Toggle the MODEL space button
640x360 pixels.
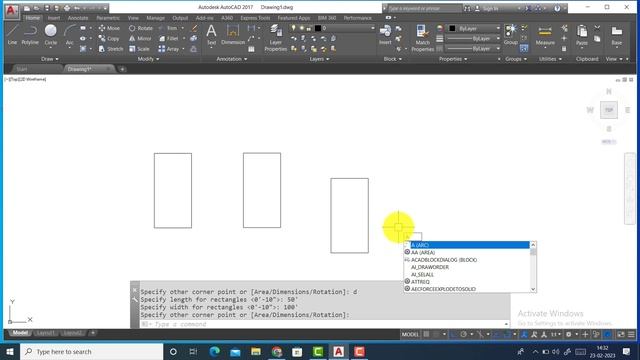(x=410, y=334)
